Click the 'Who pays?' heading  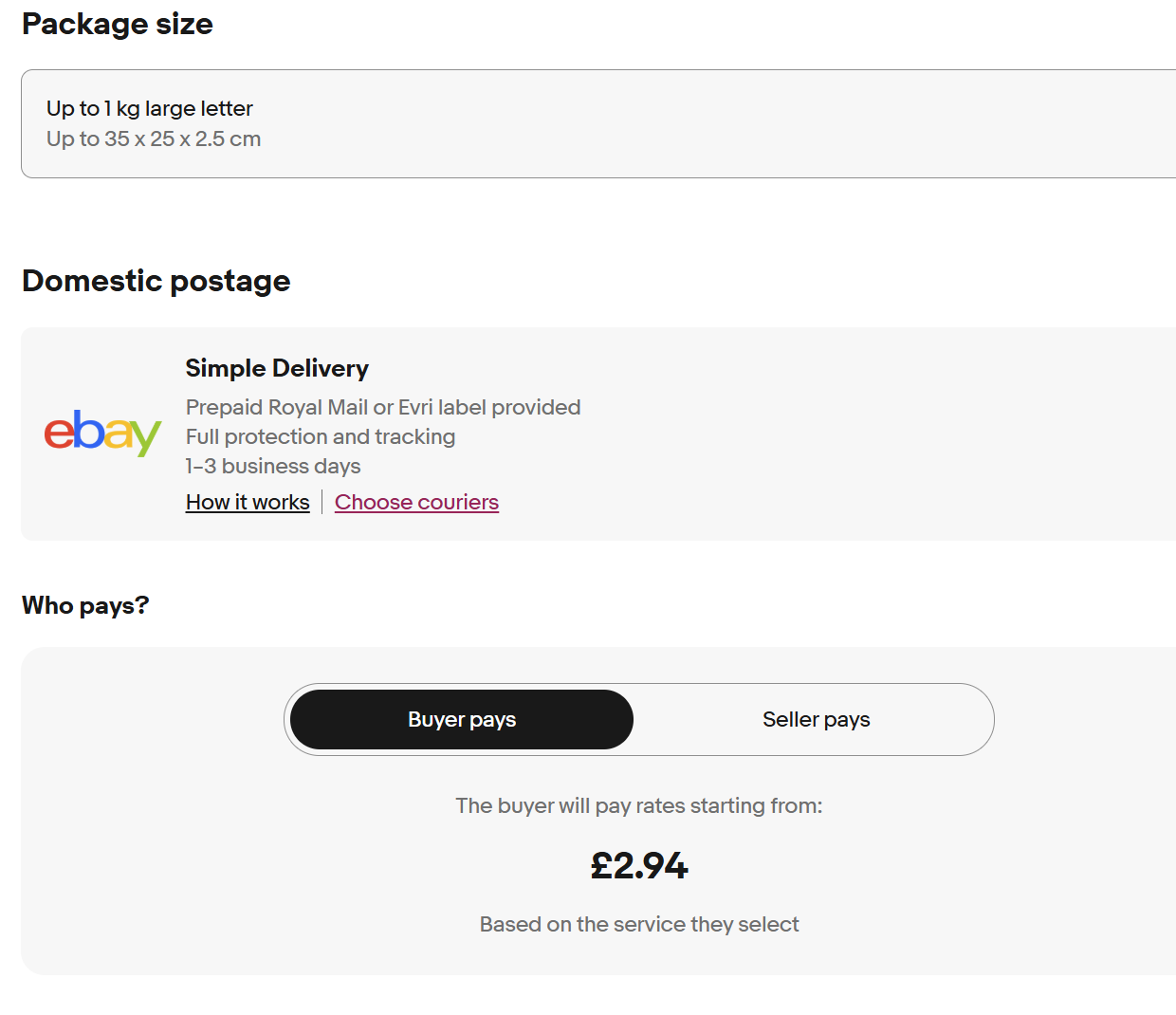click(x=85, y=605)
